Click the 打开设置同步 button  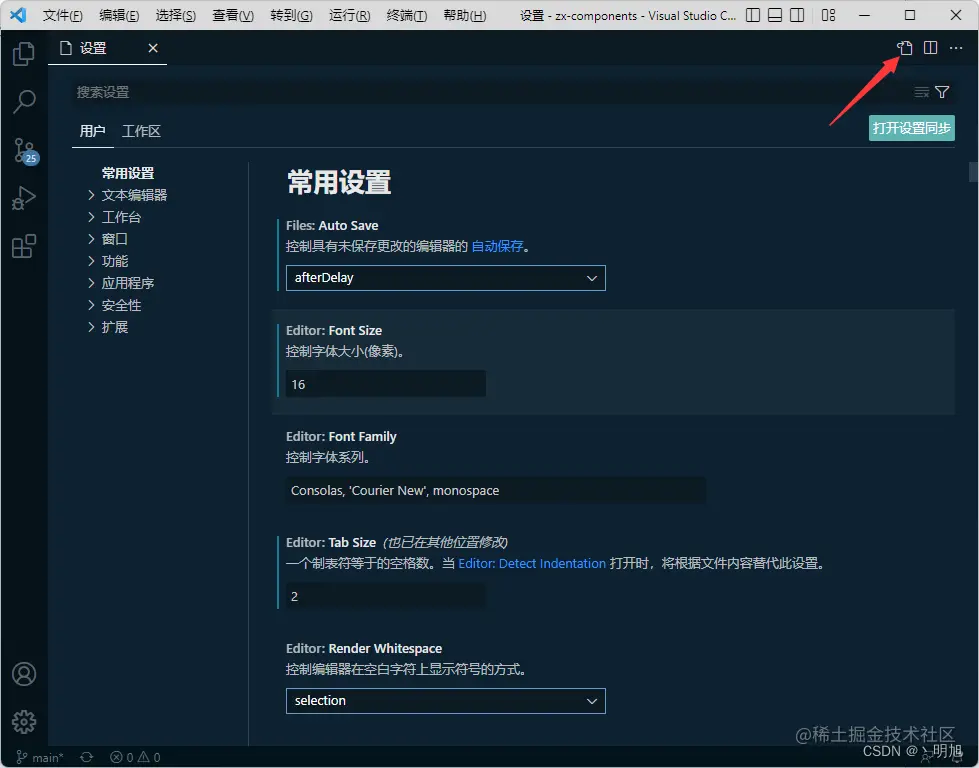pos(910,128)
